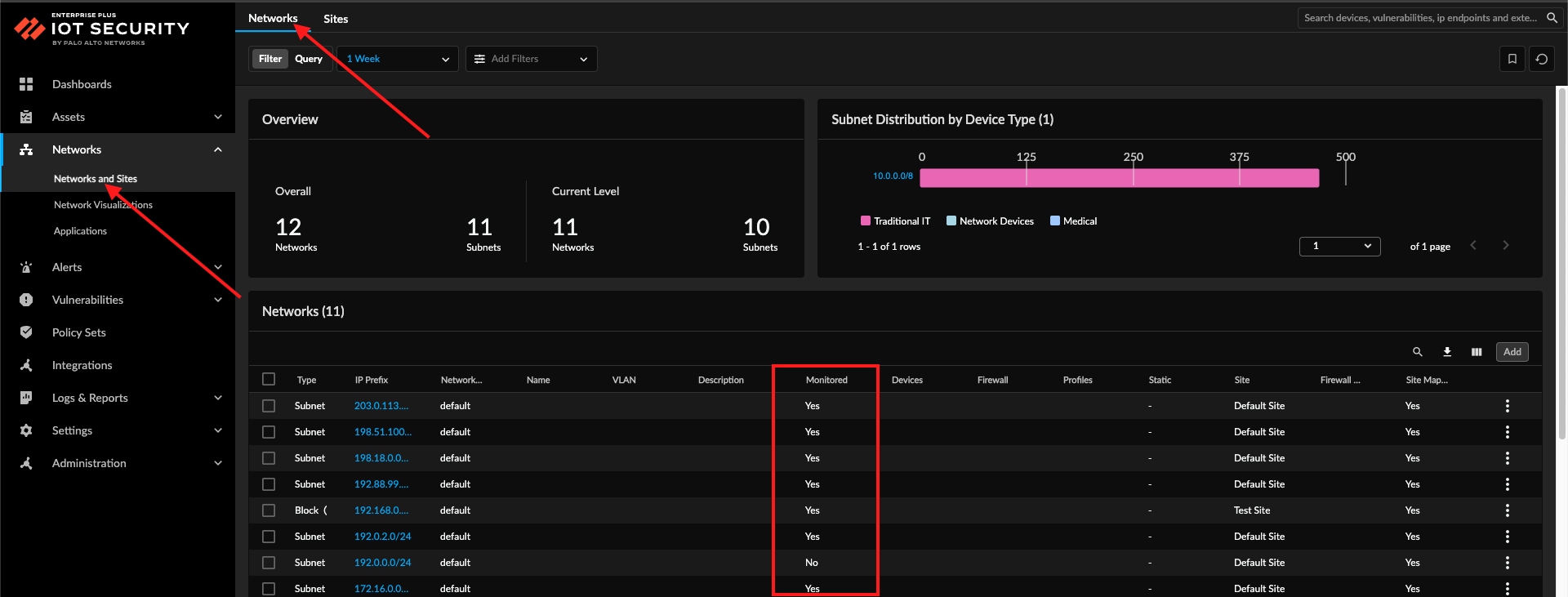The image size is (1568, 597).
Task: Click the Settings gear icon
Action: click(26, 430)
